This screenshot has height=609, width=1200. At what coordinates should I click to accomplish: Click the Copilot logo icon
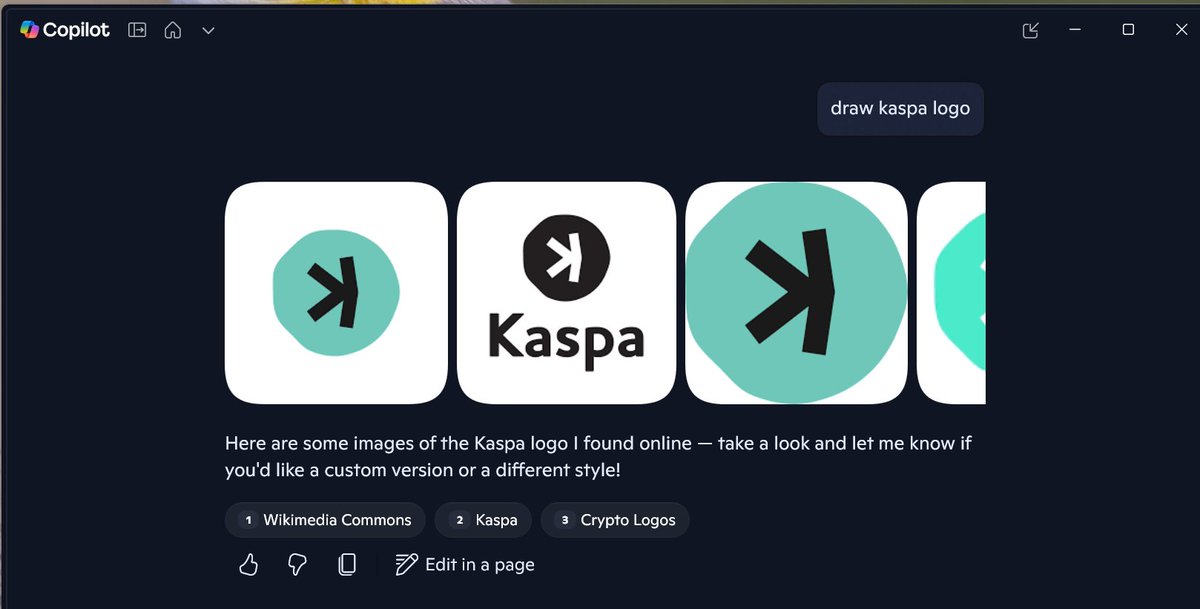tap(29, 30)
